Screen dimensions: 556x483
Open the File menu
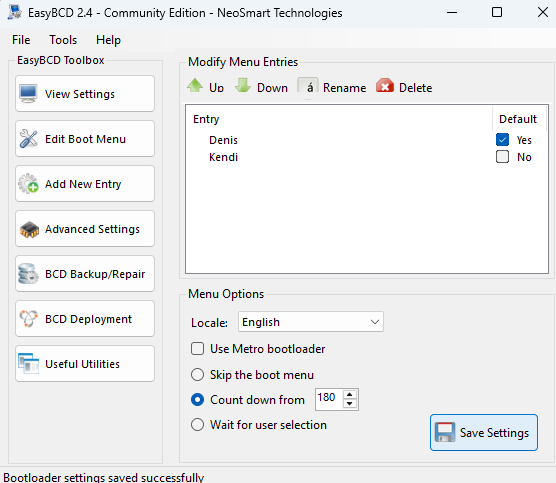coord(21,40)
